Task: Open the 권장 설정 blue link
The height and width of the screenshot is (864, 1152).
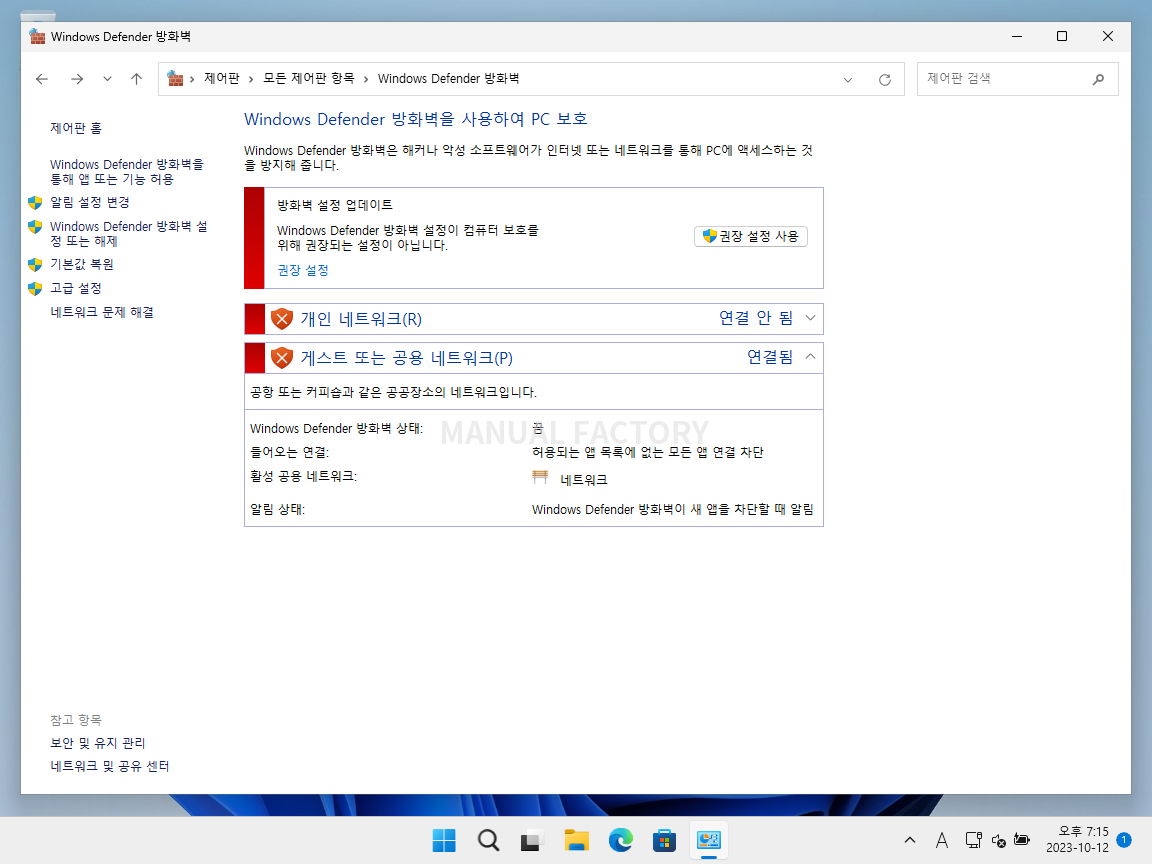Action: [303, 270]
